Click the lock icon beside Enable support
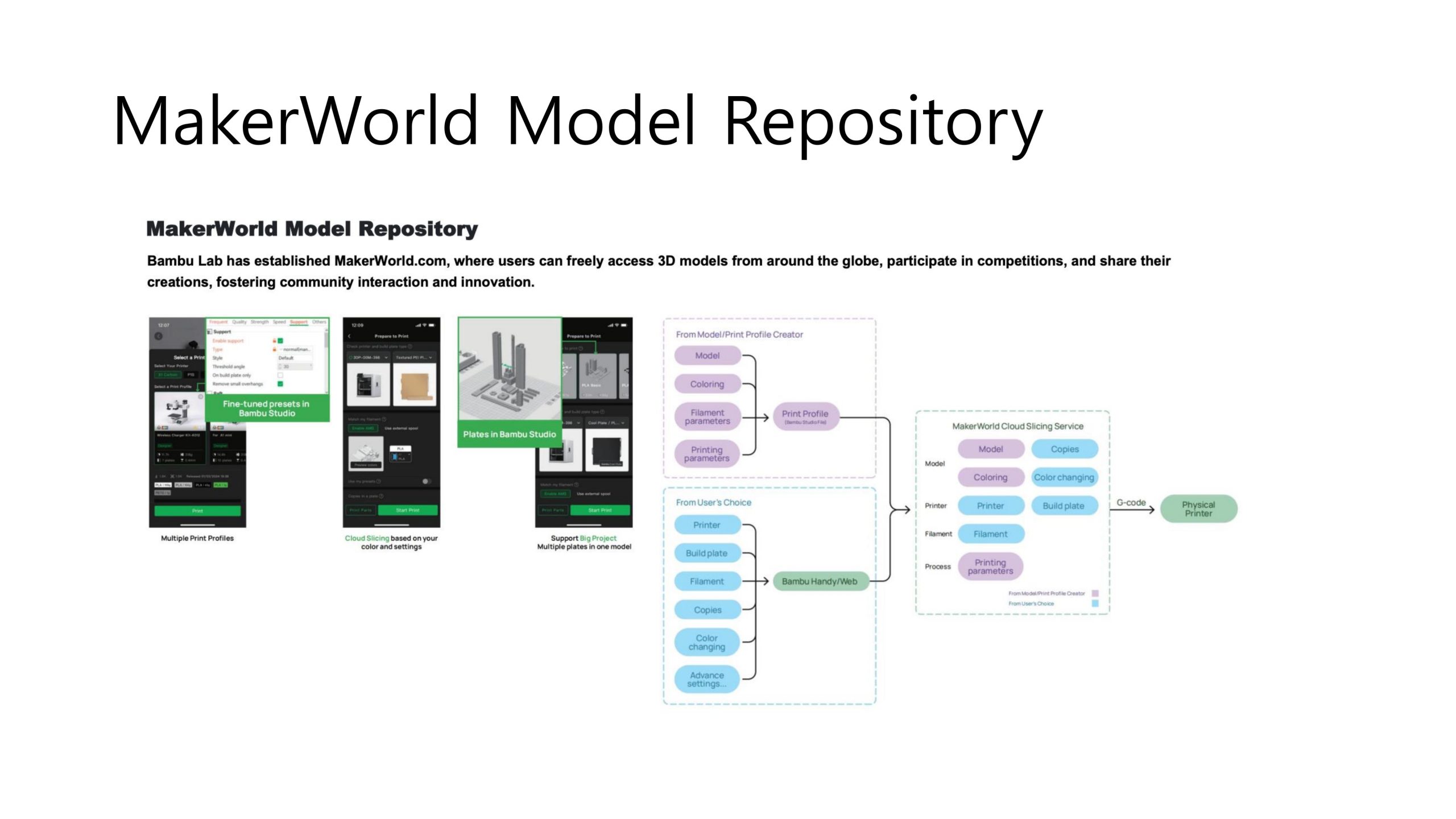The height and width of the screenshot is (819, 1456). click(x=274, y=341)
